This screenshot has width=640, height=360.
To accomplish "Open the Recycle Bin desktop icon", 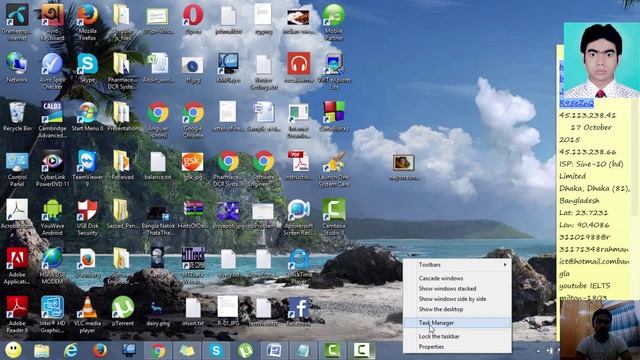I will pos(17,116).
